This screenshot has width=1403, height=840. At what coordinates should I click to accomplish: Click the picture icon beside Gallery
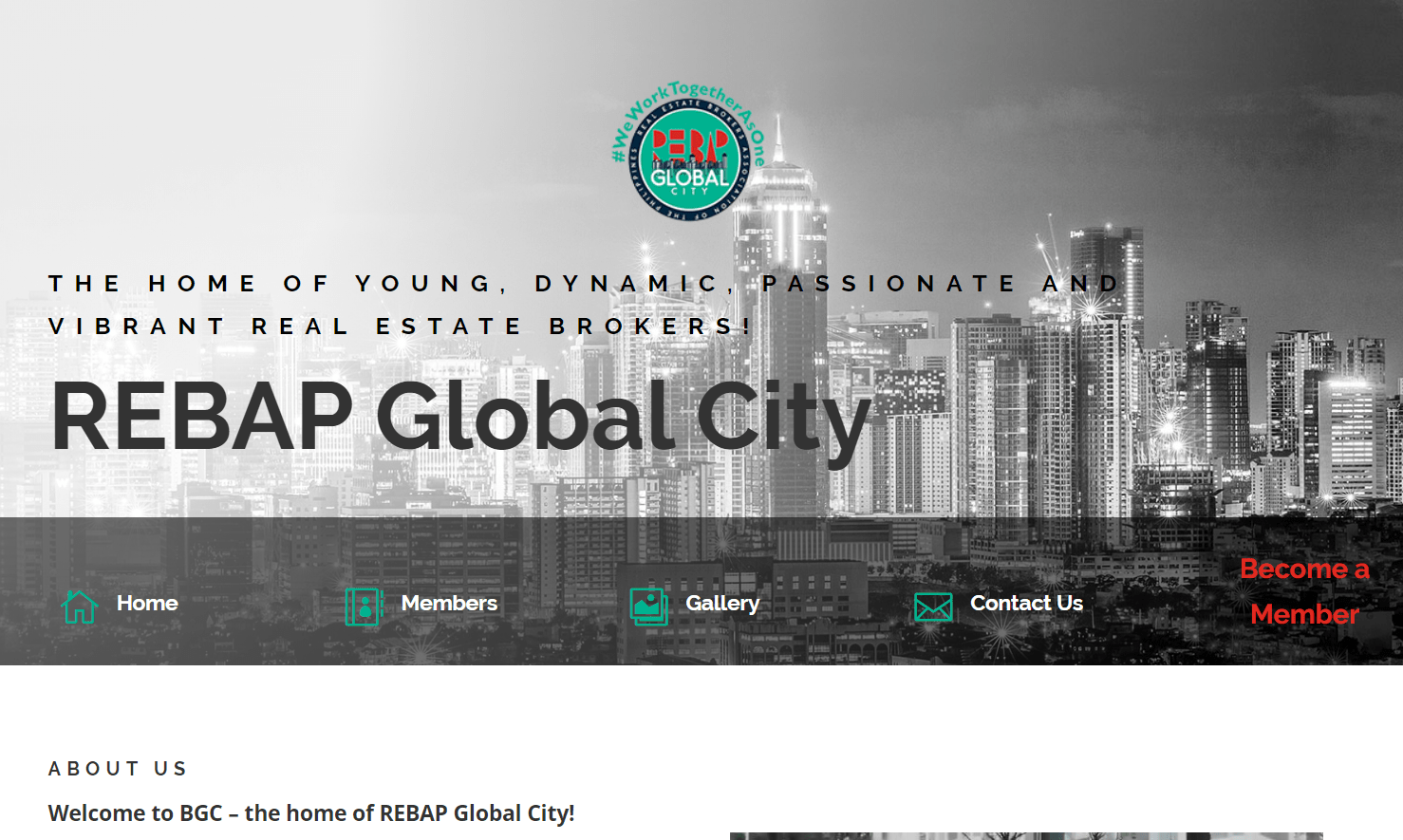click(648, 606)
